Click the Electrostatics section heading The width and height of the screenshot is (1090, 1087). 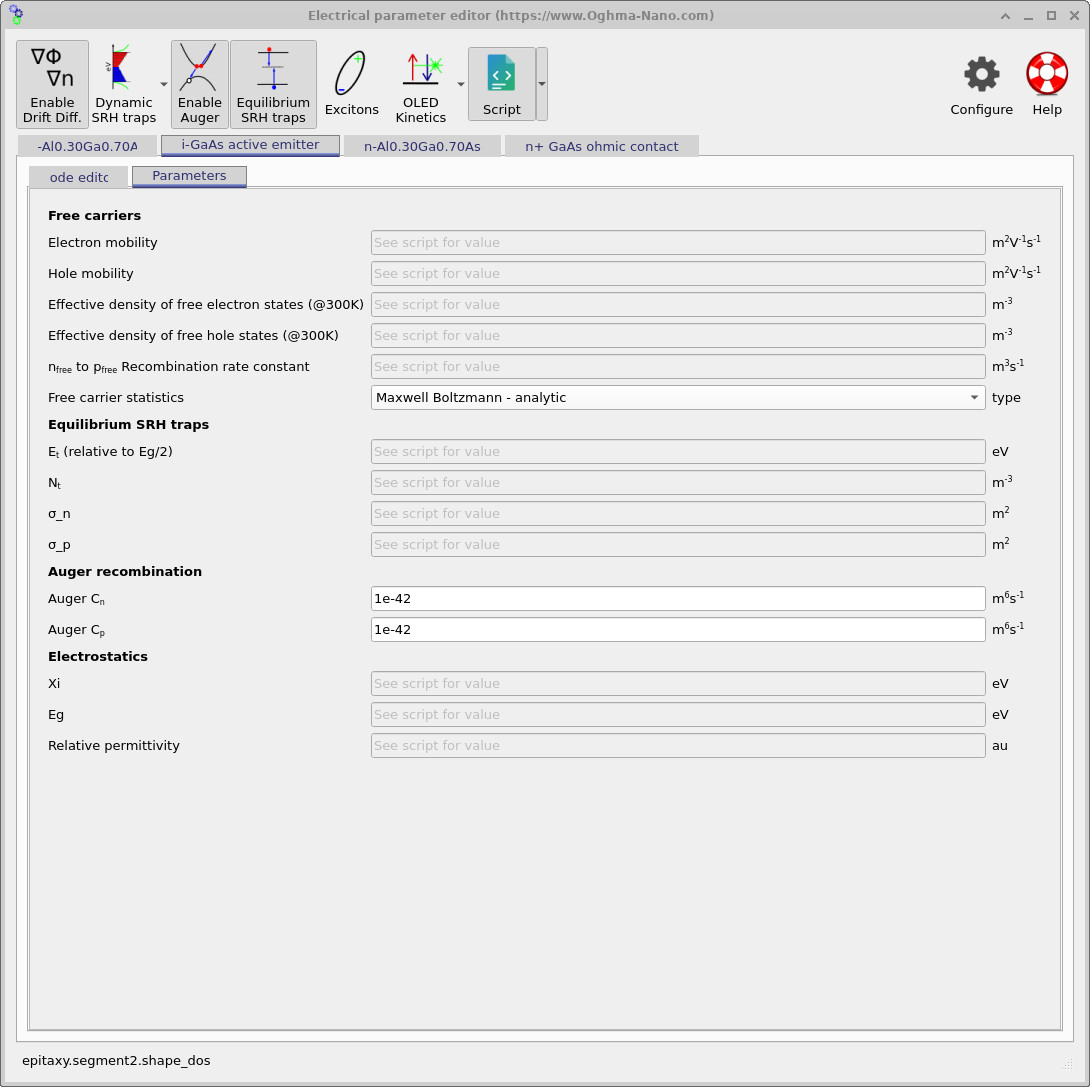[98, 657]
